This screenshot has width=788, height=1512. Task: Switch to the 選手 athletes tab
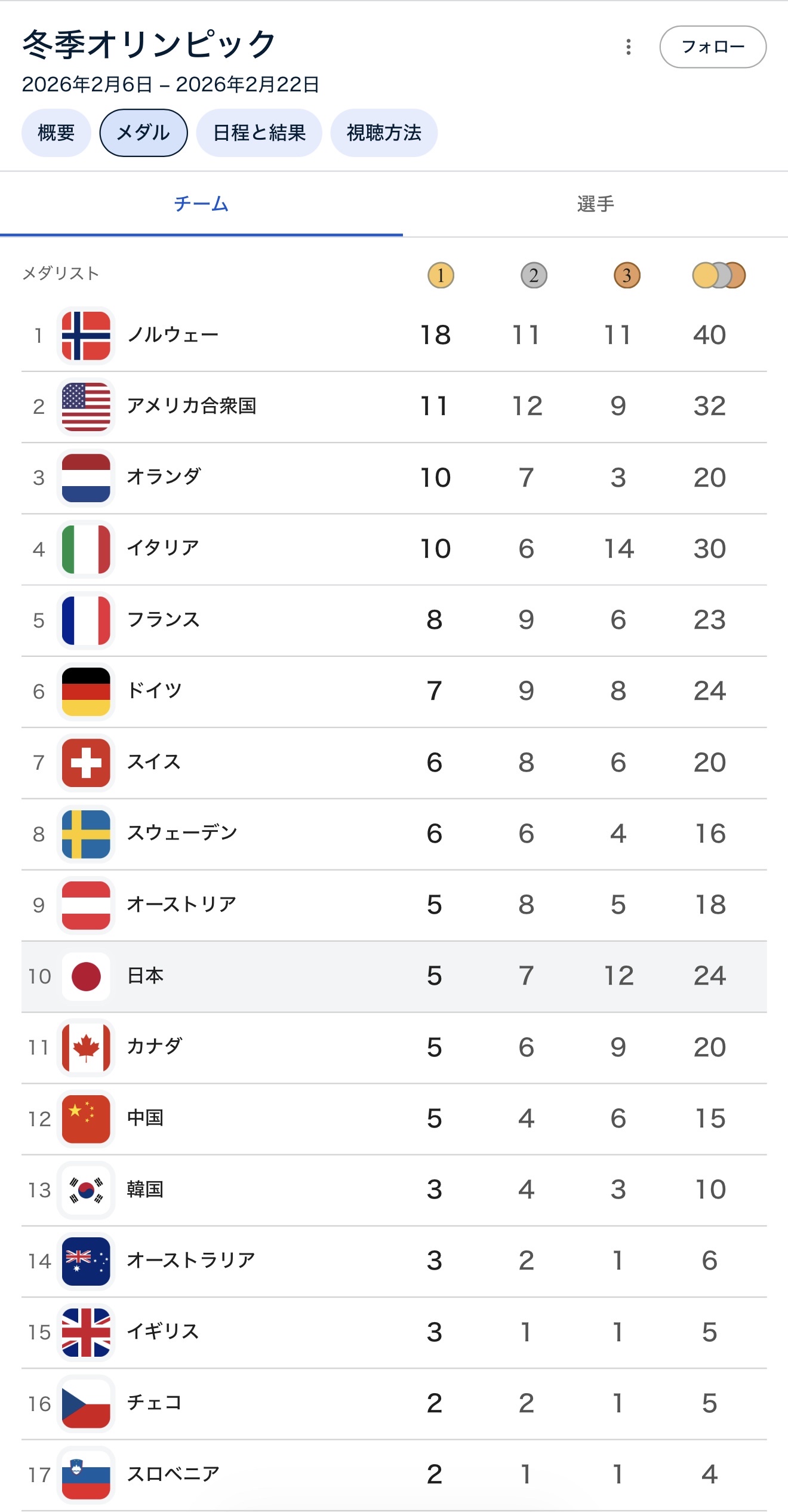pyautogui.click(x=595, y=204)
